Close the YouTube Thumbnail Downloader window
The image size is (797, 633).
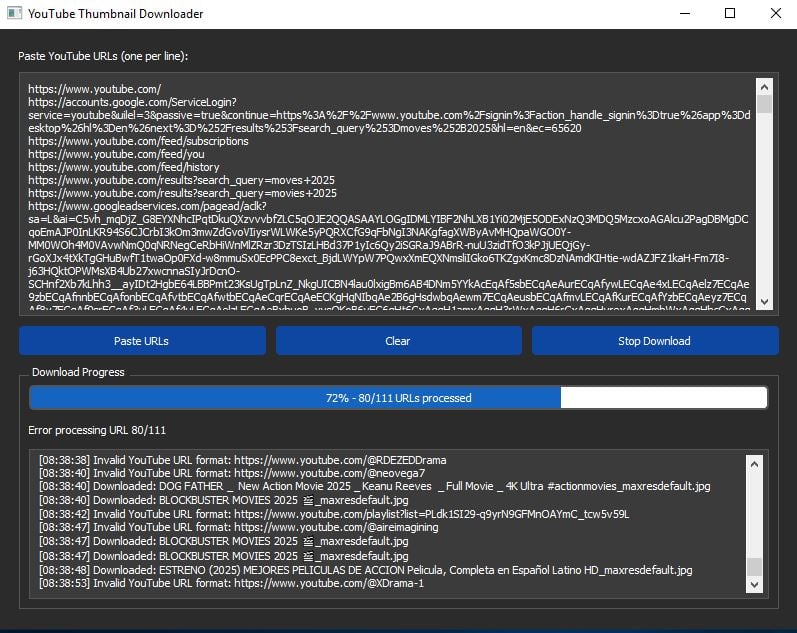(775, 14)
